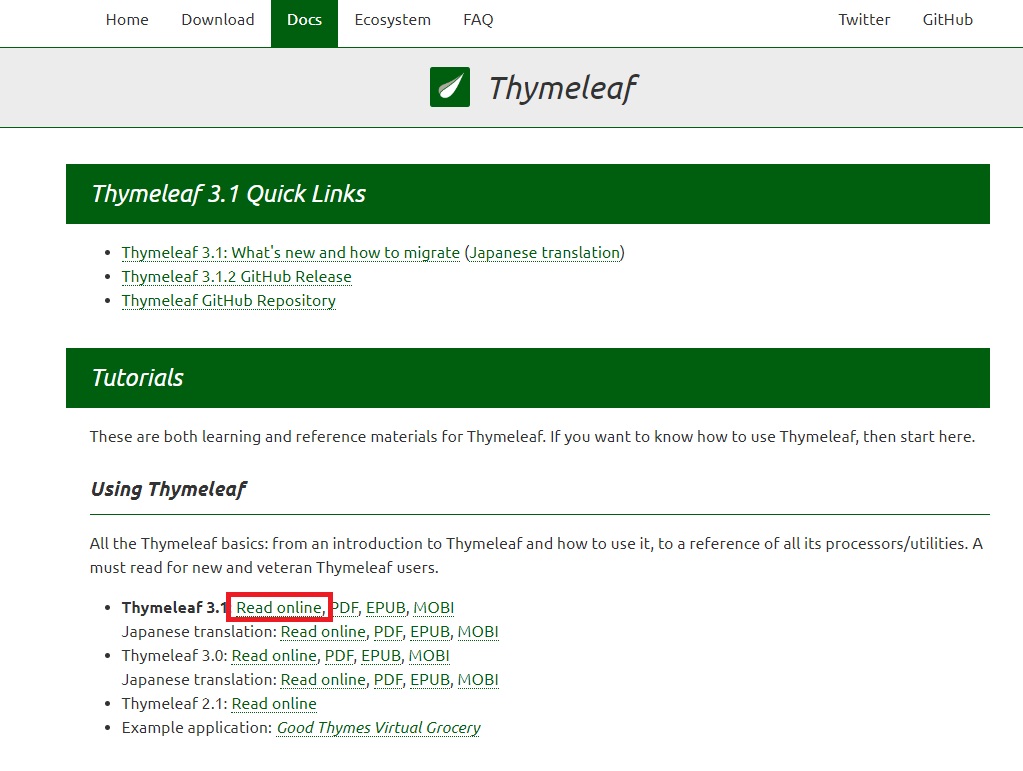Screen dimensions: 1023x771
Task: Download Thymeleaf 3.1 MOBI
Action: pyautogui.click(x=434, y=607)
